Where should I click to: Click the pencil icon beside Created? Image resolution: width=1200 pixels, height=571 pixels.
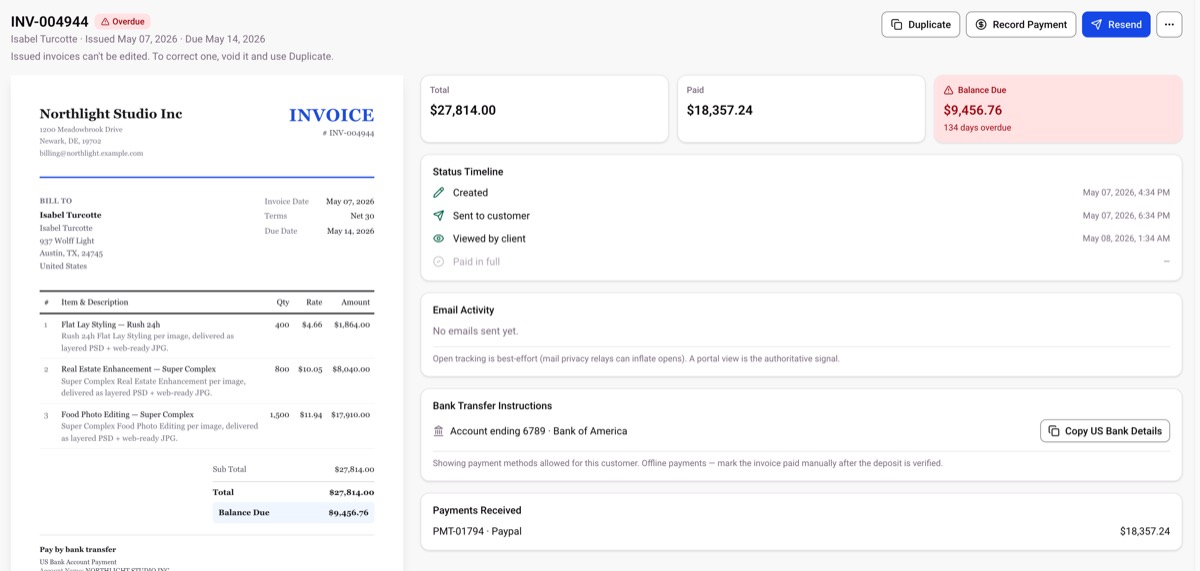click(x=438, y=193)
